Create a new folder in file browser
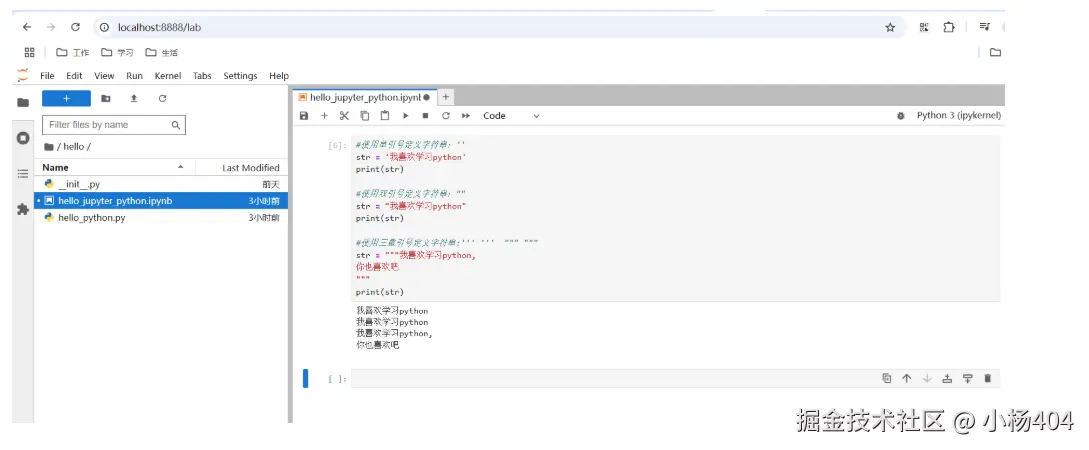The image size is (1089, 450). [106, 99]
